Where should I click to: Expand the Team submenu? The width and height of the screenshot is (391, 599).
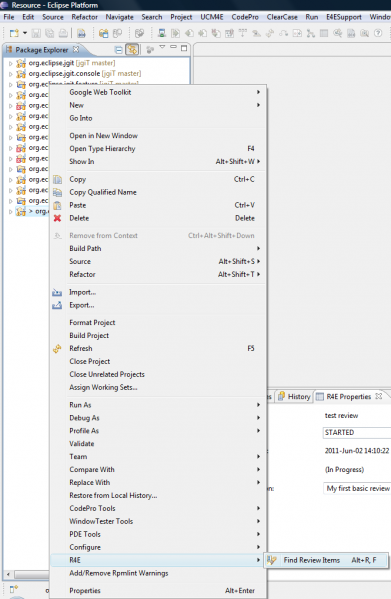pyautogui.click(x=158, y=457)
